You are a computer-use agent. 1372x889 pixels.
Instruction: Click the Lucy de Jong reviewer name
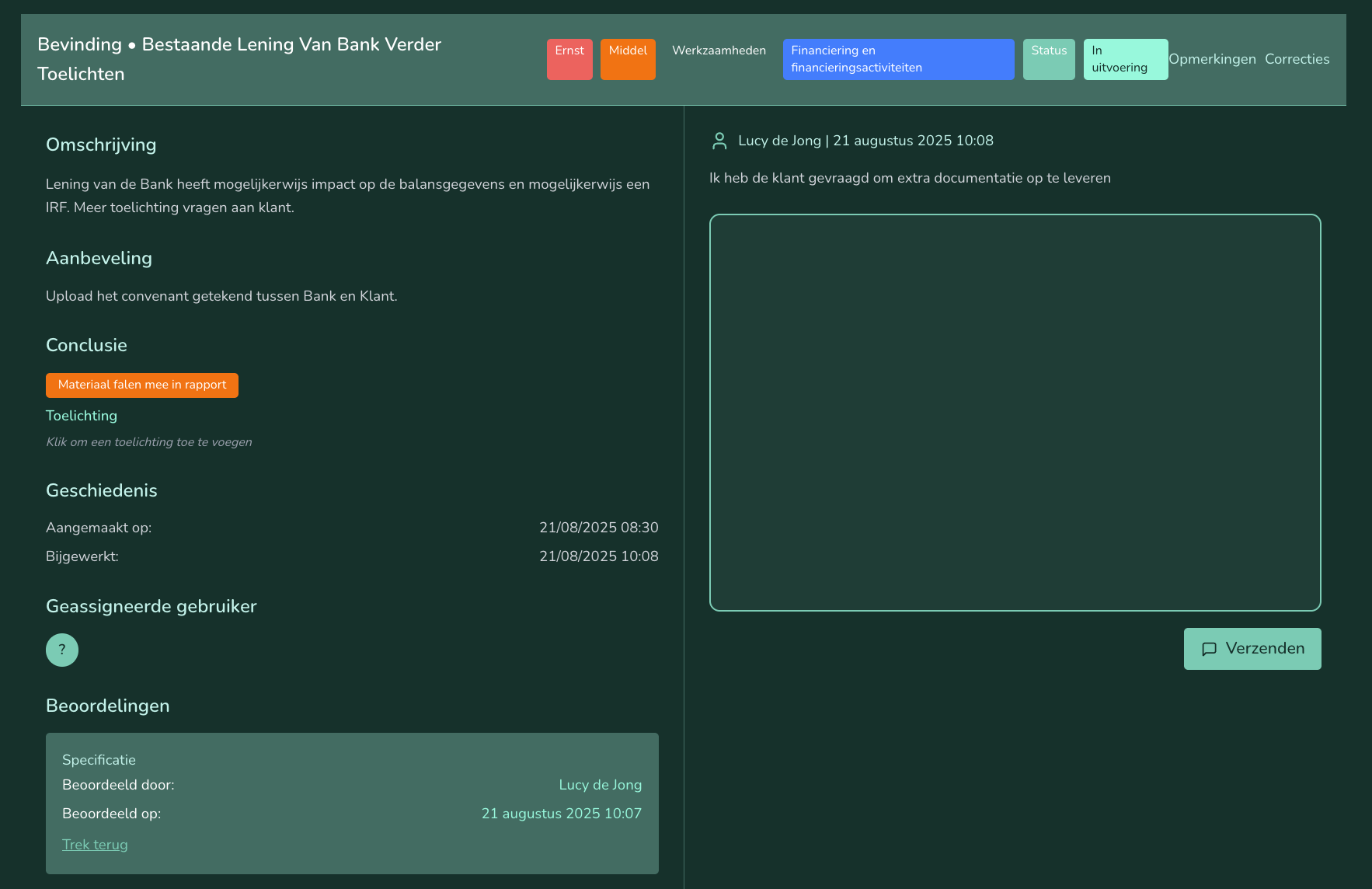pos(600,785)
